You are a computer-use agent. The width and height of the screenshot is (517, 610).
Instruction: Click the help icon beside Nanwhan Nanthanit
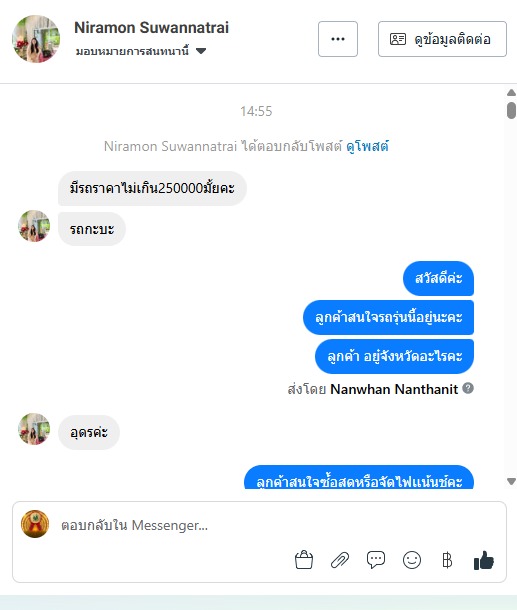click(x=468, y=388)
